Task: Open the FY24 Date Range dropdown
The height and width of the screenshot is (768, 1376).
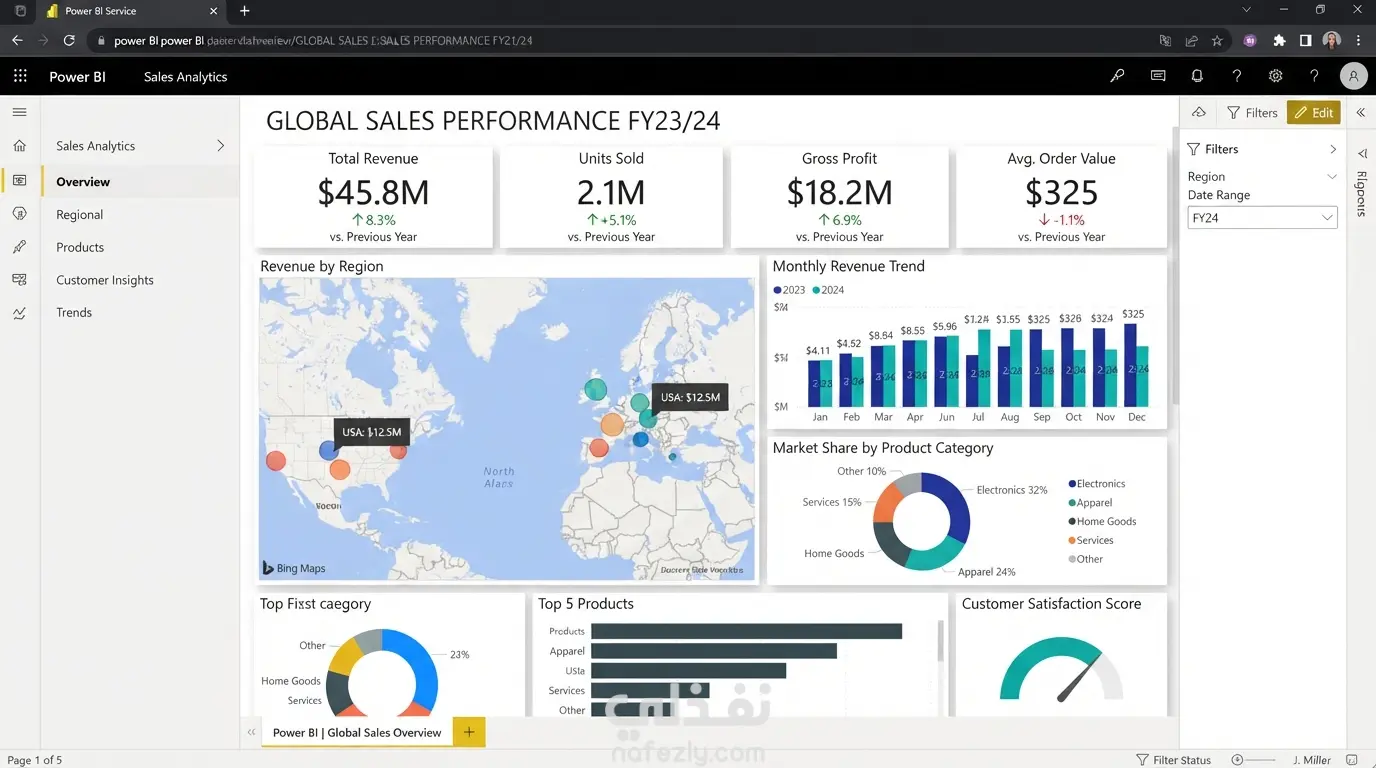Action: click(x=1262, y=218)
